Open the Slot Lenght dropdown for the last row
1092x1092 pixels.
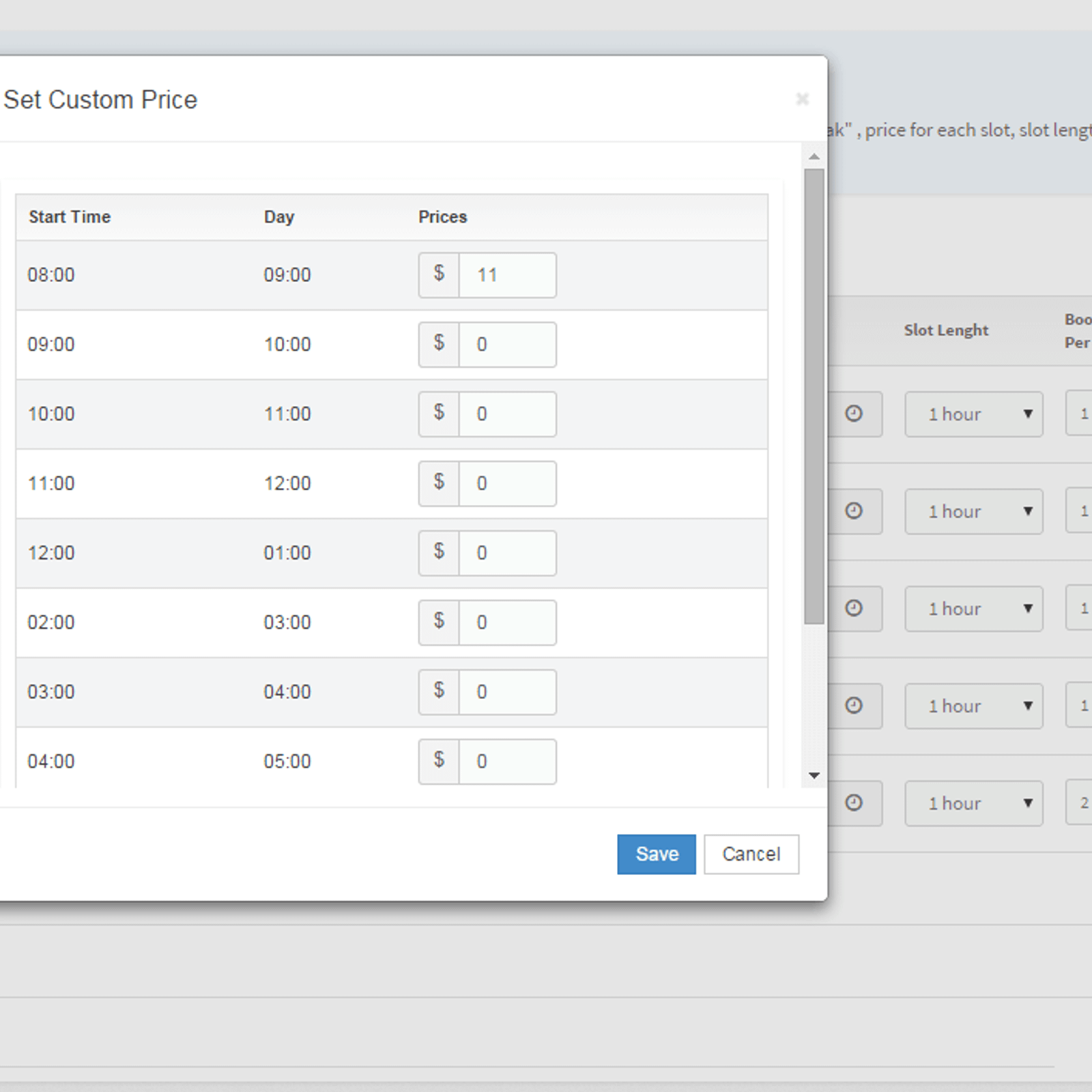[x=974, y=803]
